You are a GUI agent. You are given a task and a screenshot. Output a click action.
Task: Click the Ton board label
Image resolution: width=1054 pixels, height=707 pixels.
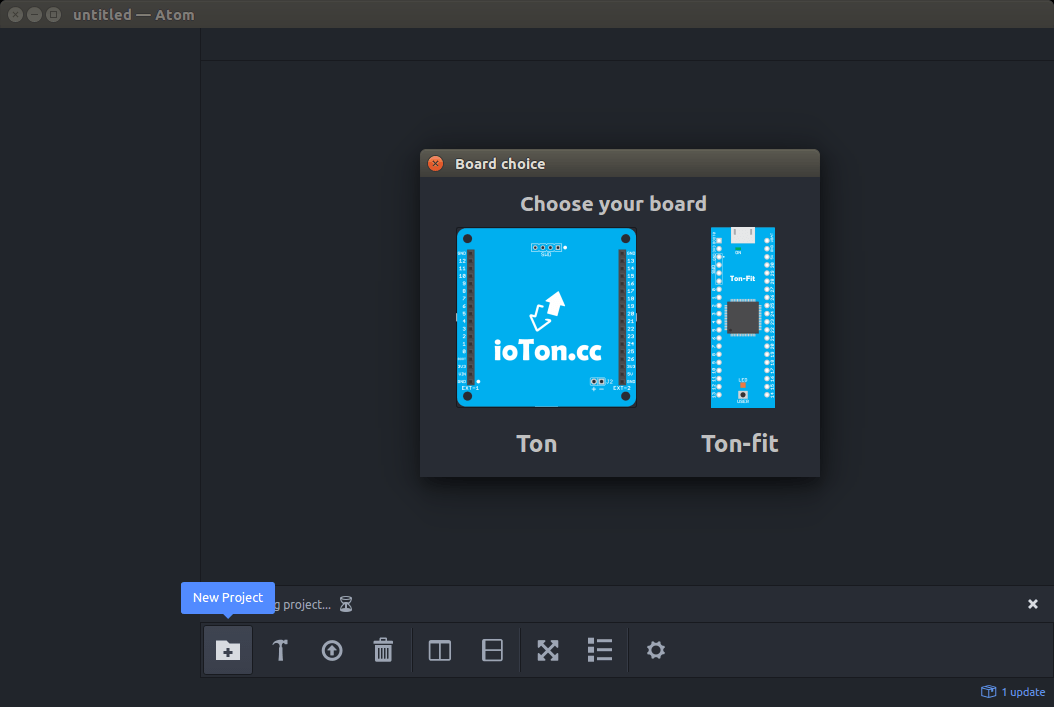tap(537, 443)
